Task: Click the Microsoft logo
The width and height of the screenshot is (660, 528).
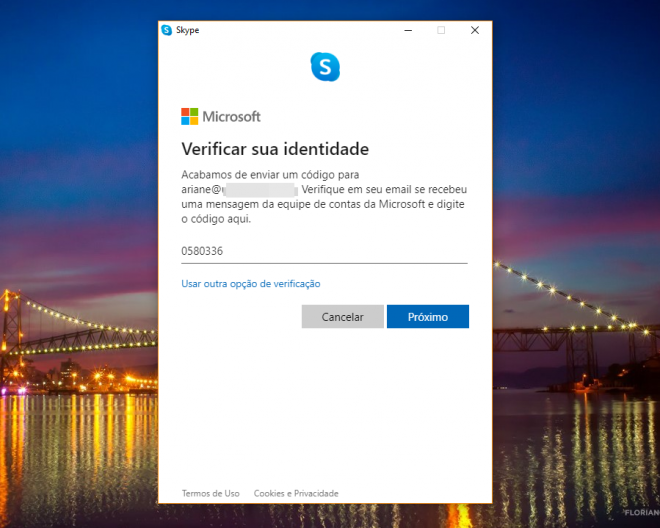Action: (221, 116)
